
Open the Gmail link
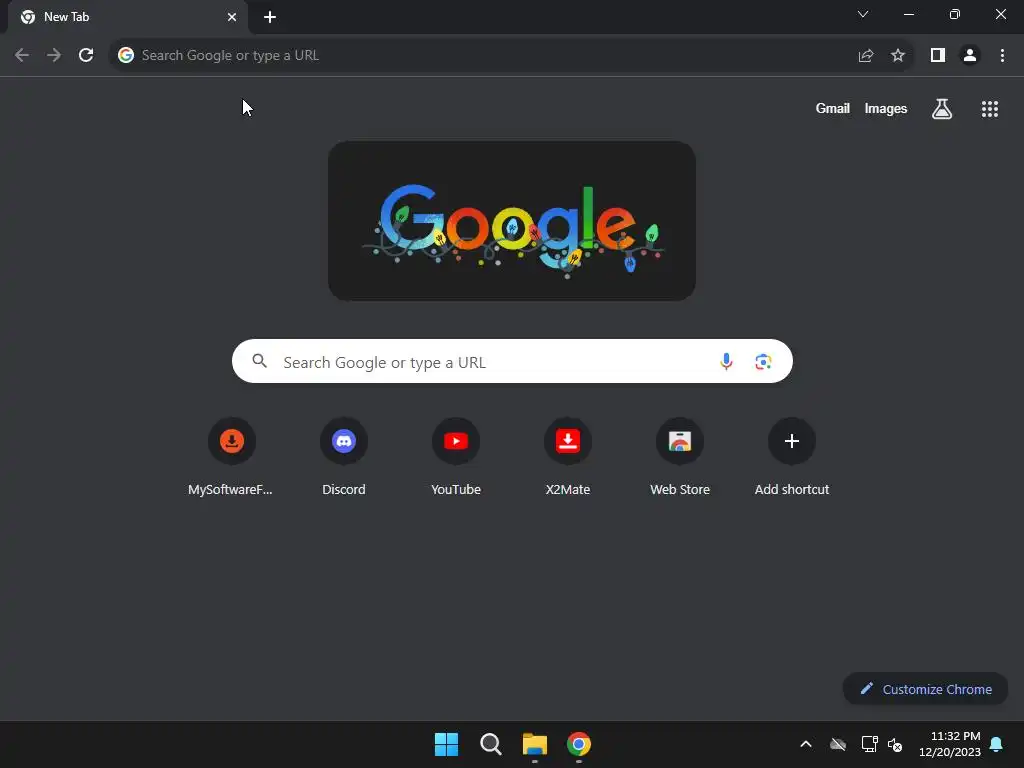tap(833, 108)
